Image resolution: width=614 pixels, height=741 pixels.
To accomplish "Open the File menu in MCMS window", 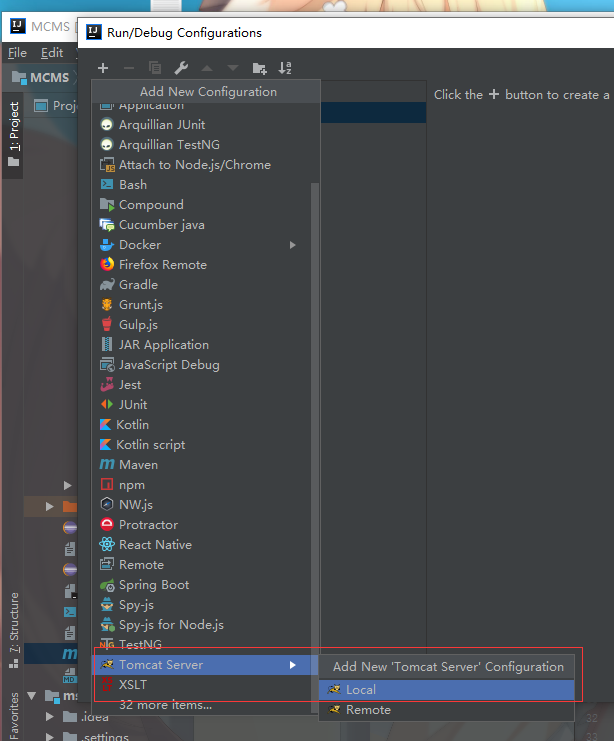I will (17, 53).
